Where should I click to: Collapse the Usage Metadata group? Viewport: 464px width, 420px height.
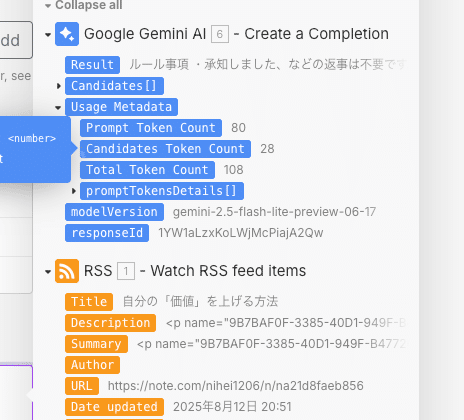click(x=58, y=107)
